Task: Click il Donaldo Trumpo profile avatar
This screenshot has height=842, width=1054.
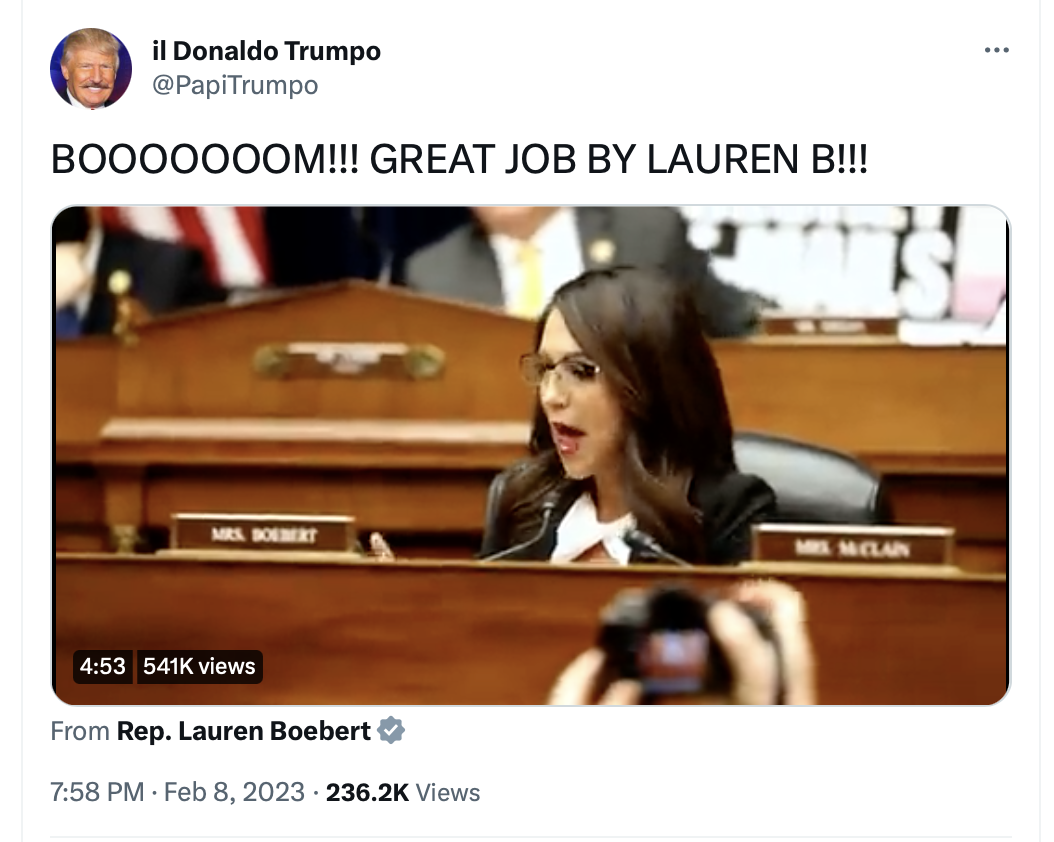Action: pos(91,69)
